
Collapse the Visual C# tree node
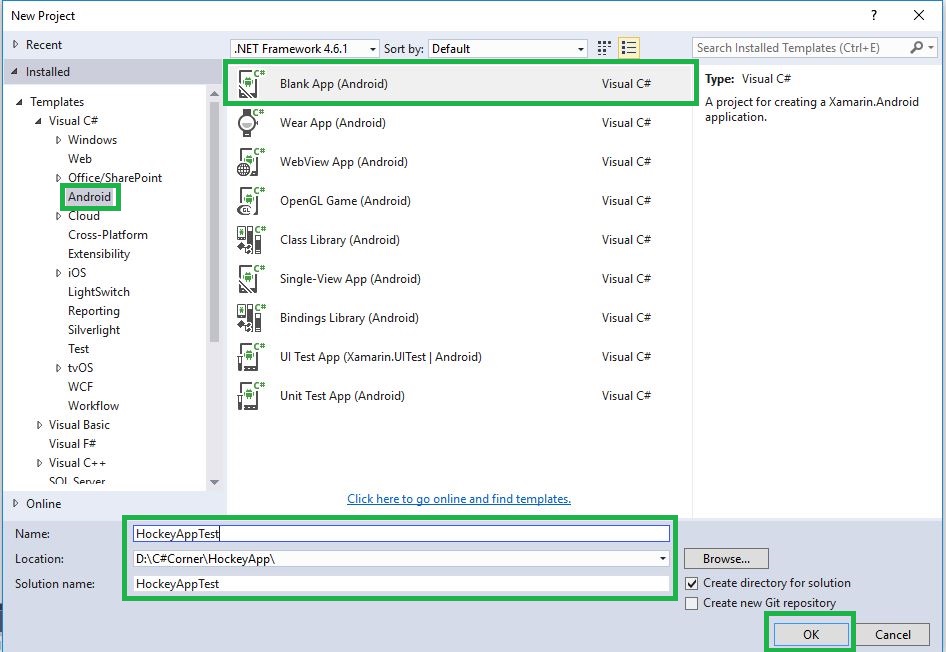38,121
